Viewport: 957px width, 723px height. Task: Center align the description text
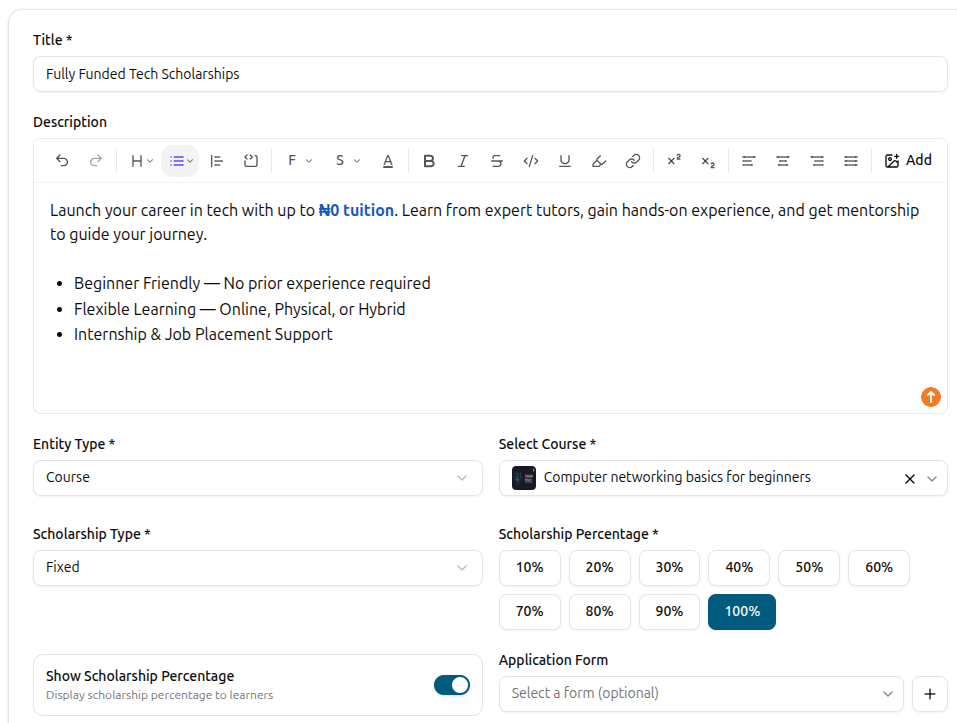click(782, 161)
